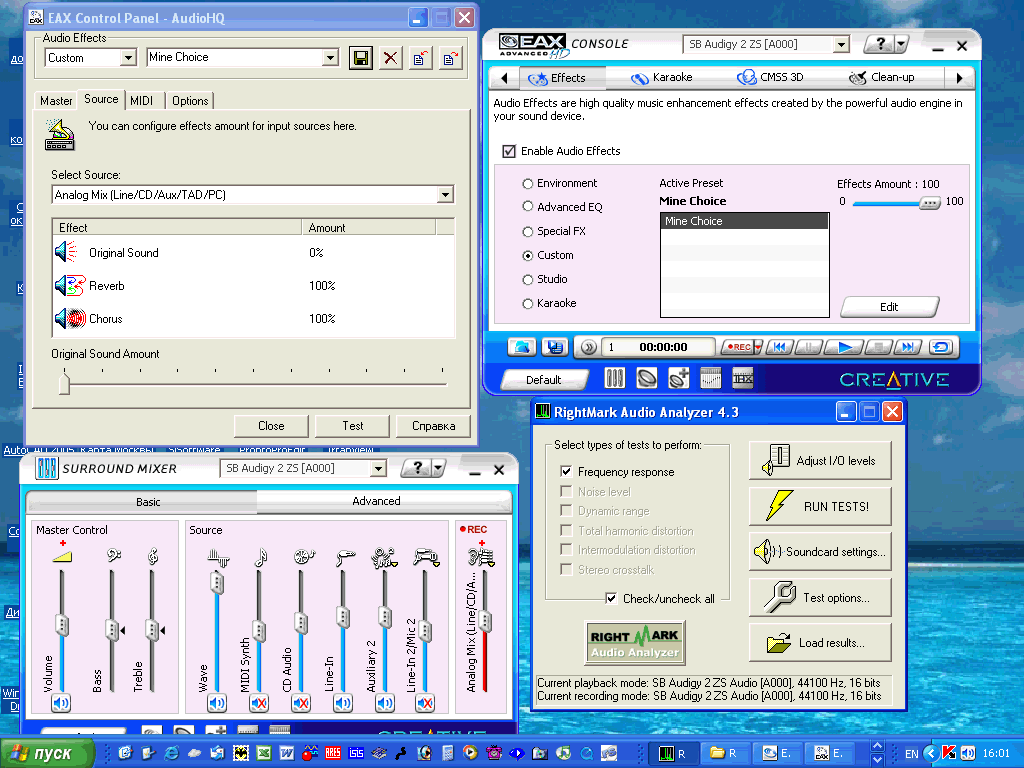The width and height of the screenshot is (1024, 768).
Task: Open REC dropdown arrow in EAX Console player
Action: click(x=758, y=347)
